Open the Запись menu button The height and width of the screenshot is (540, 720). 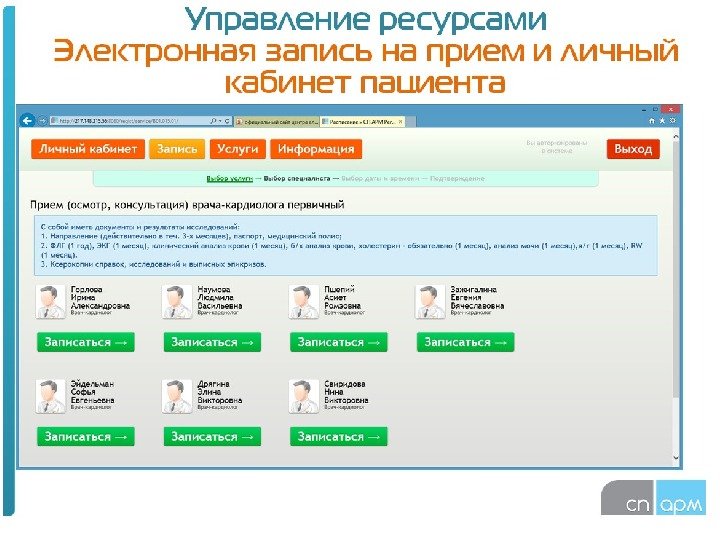(x=177, y=149)
